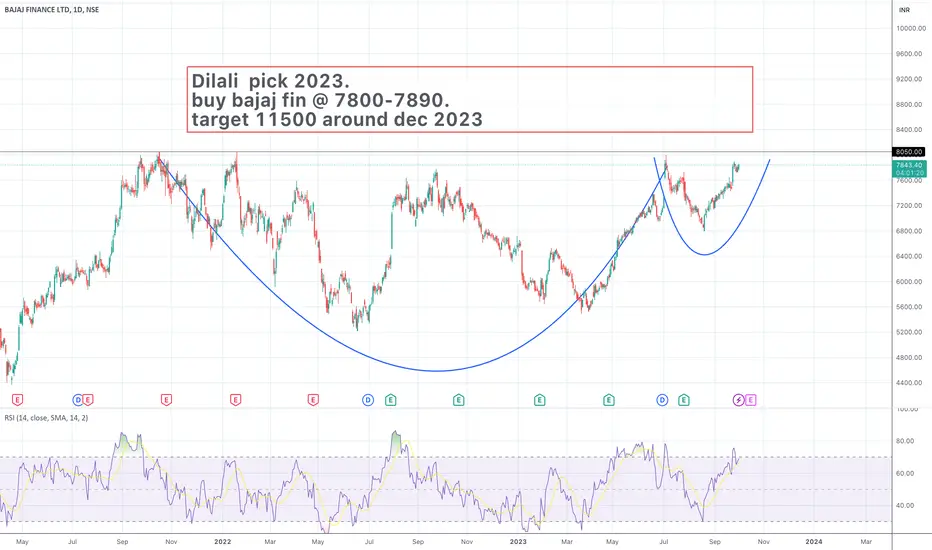The width and height of the screenshot is (932, 550).
Task: Click the 4400.00 price scale label
Action: coord(909,383)
